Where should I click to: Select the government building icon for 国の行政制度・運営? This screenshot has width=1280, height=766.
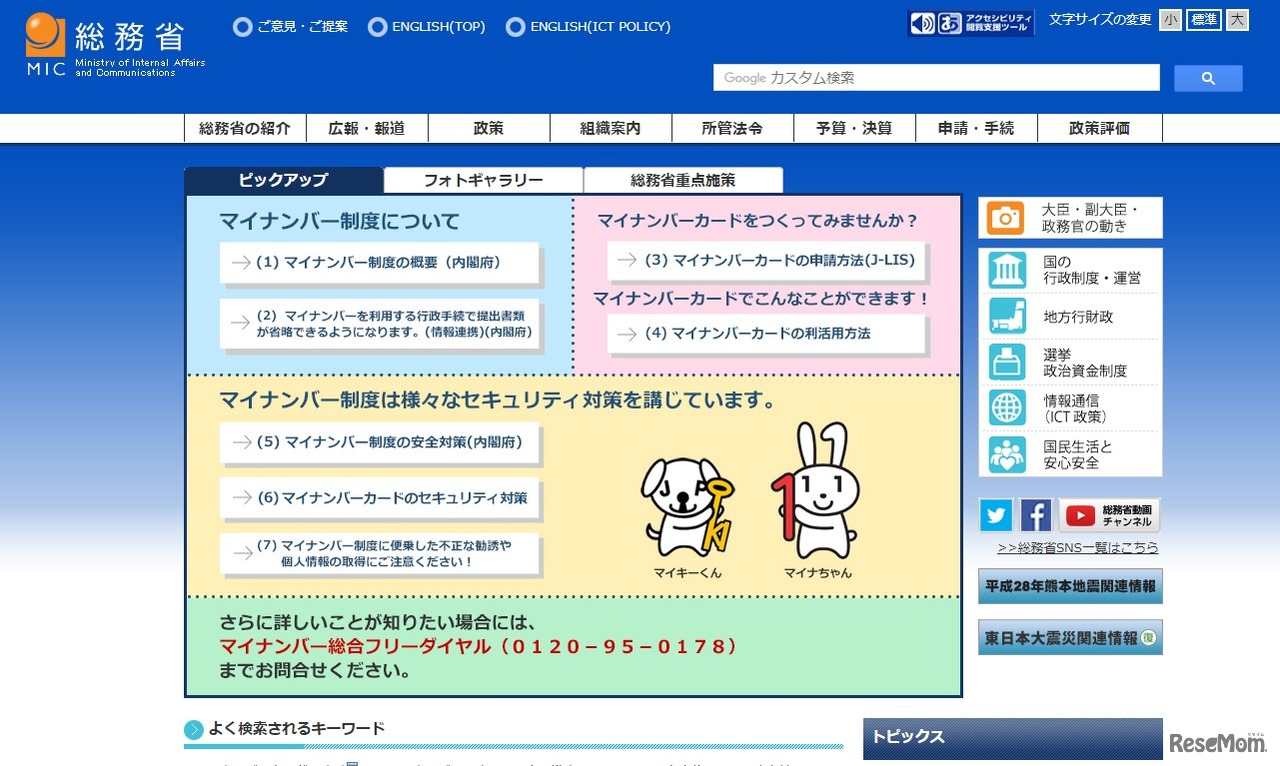1005,270
